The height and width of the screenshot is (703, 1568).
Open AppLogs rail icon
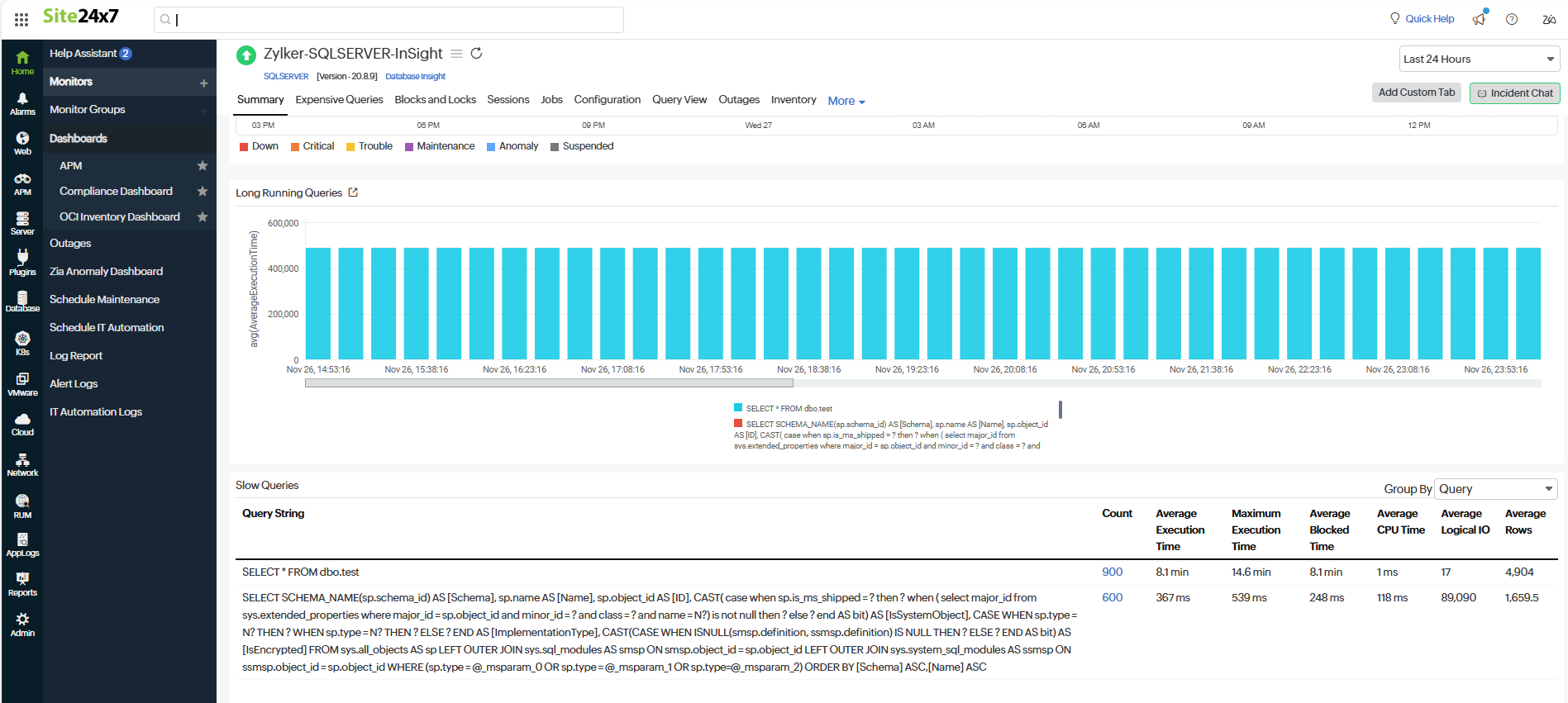pos(22,544)
